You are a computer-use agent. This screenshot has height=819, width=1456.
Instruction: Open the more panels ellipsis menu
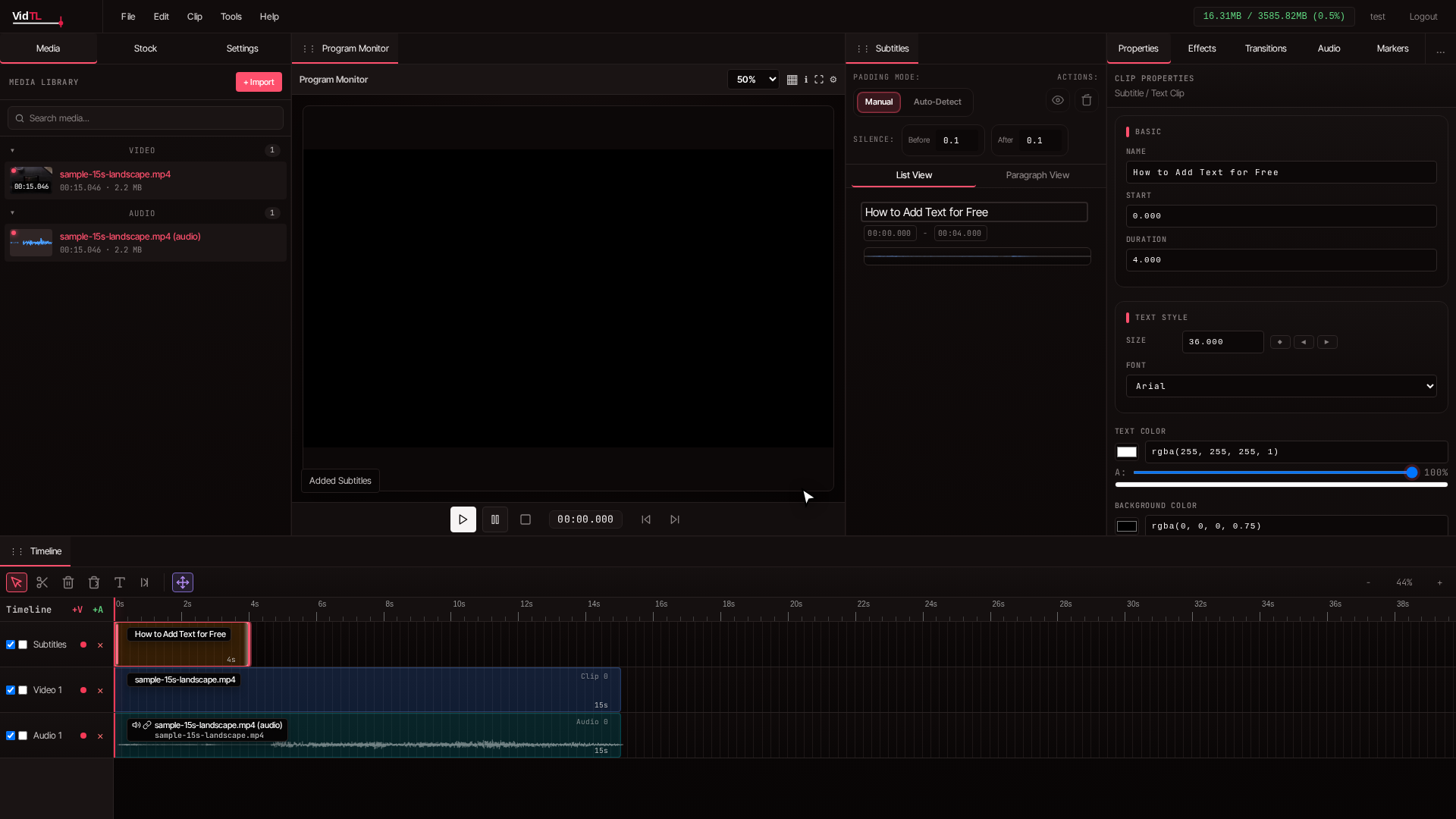click(x=1440, y=49)
